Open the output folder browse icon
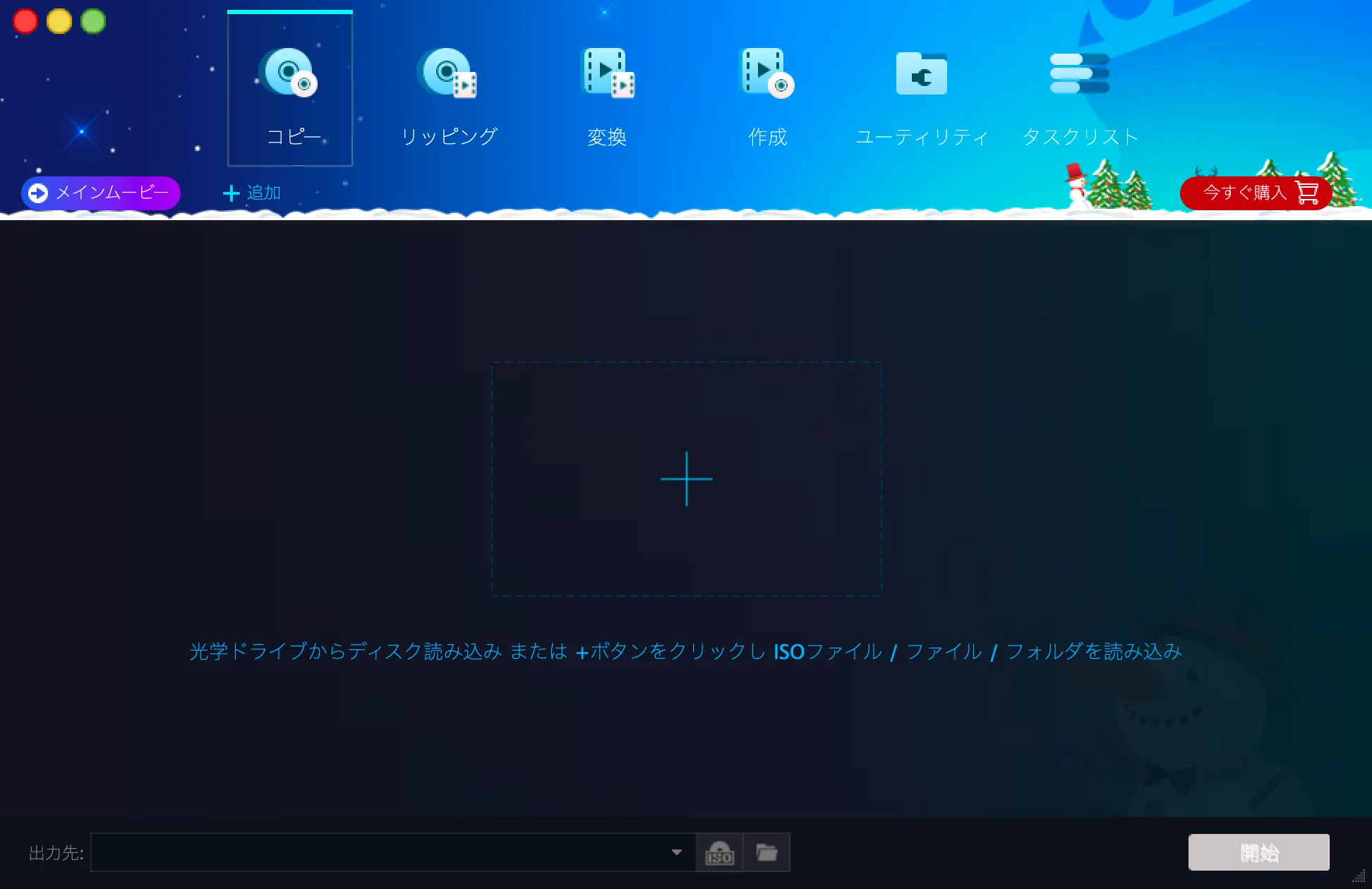The image size is (1372, 889). click(766, 852)
